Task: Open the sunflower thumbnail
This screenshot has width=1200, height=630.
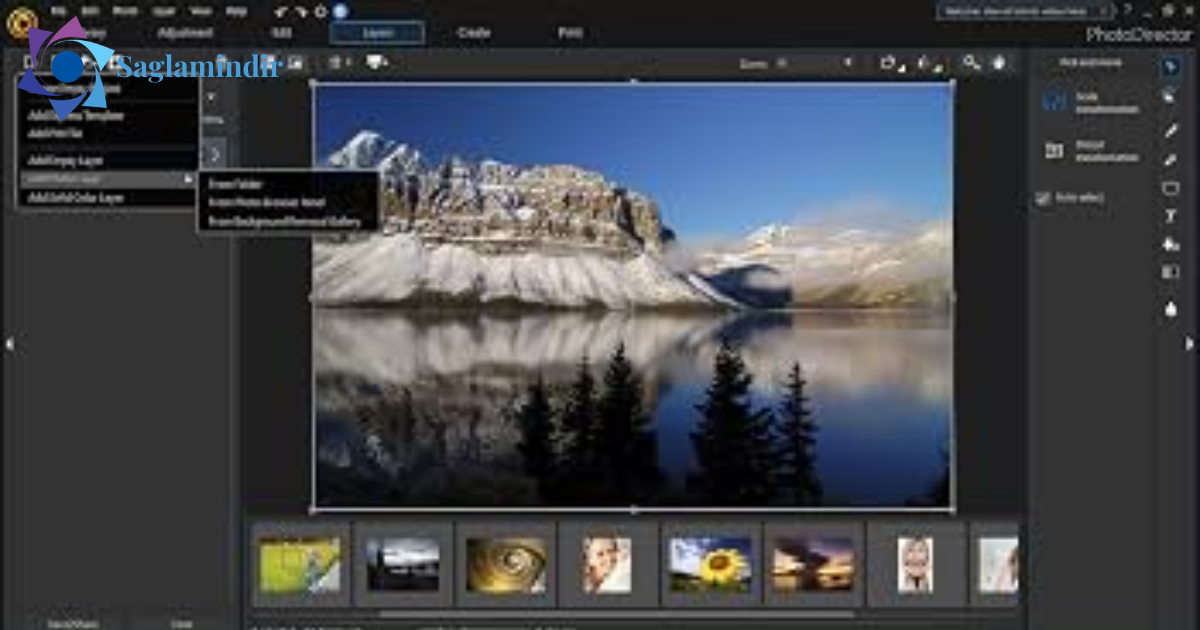Action: (710, 565)
